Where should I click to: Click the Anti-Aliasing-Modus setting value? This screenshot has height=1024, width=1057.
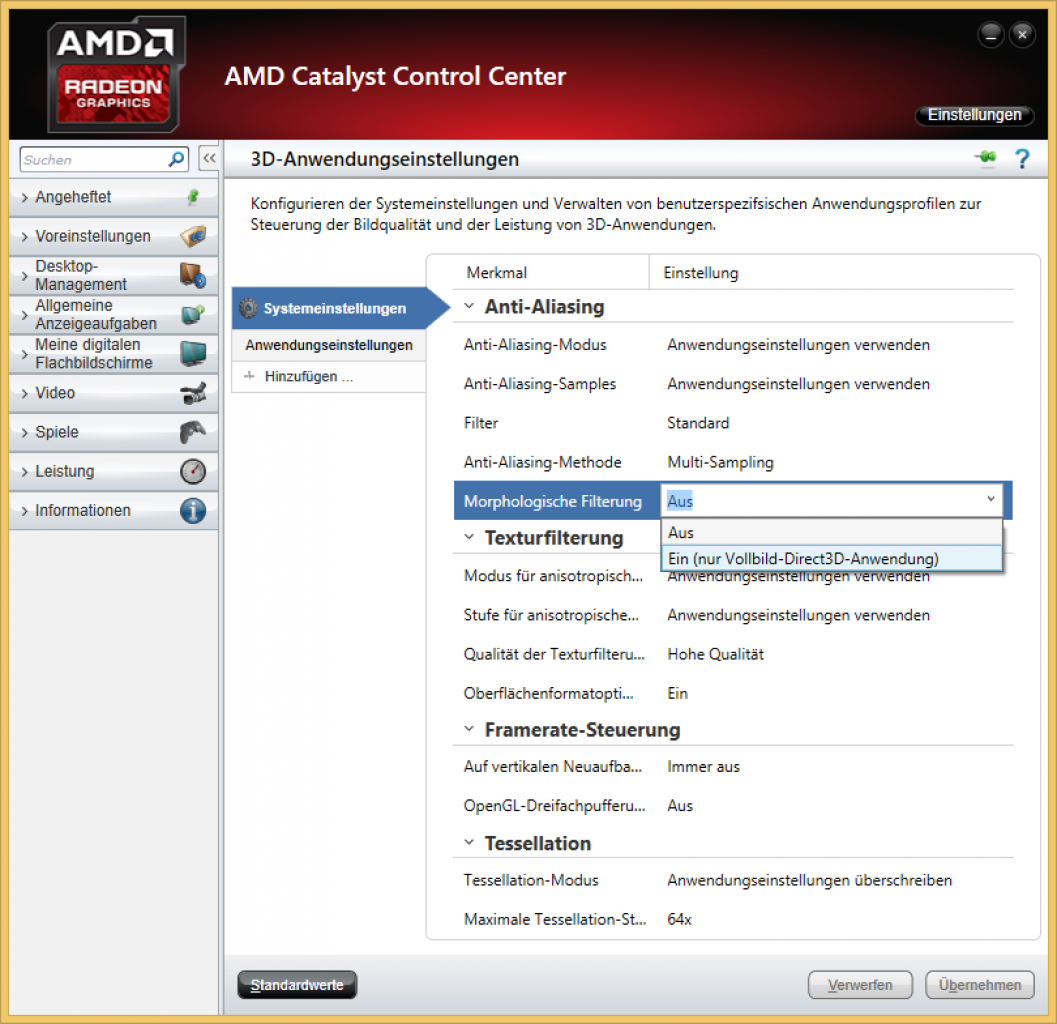click(x=798, y=345)
